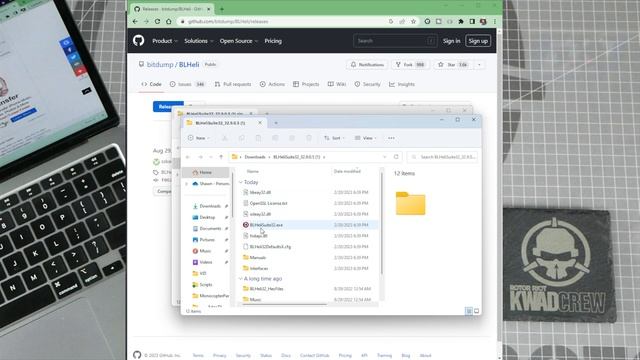Click Chrome profile avatar icon
Image resolution: width=640 pixels, height=360 pixels.
tap(483, 21)
